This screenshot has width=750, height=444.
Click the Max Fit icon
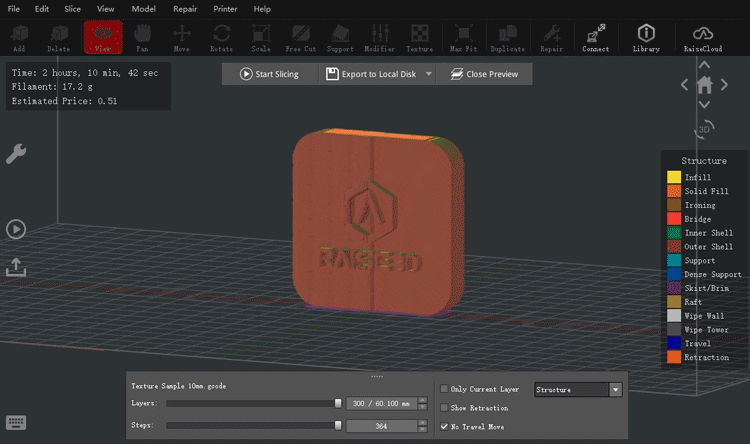pos(463,38)
